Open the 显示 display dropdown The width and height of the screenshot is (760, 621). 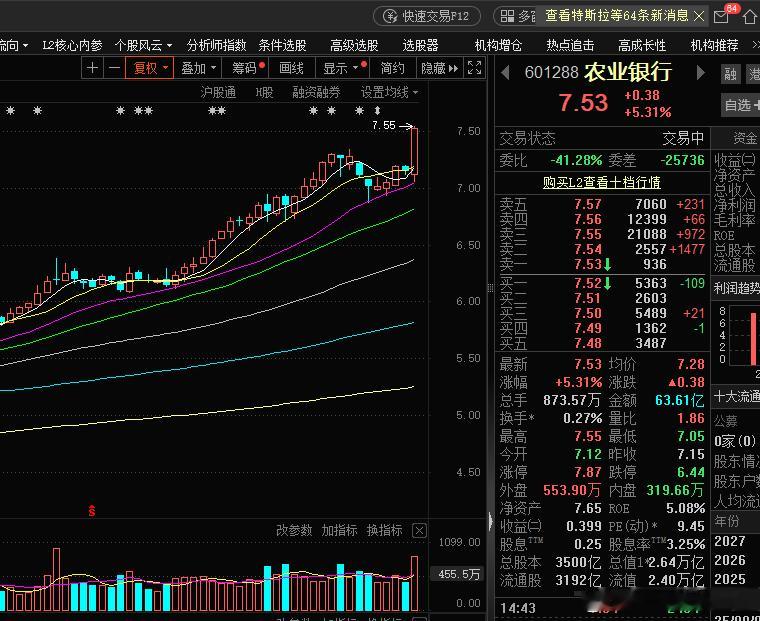point(342,68)
